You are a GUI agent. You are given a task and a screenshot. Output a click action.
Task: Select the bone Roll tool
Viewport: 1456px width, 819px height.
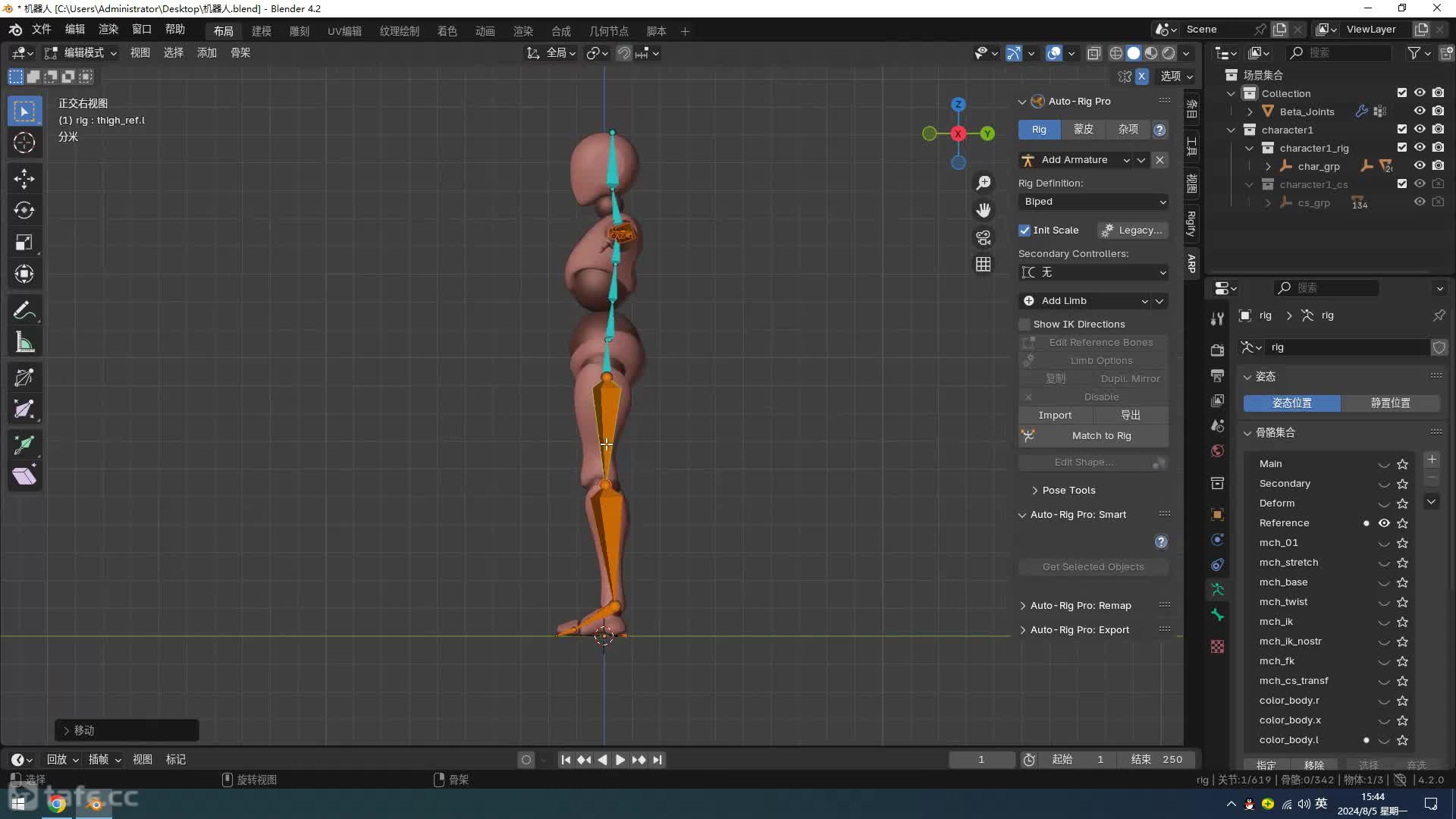point(24,377)
